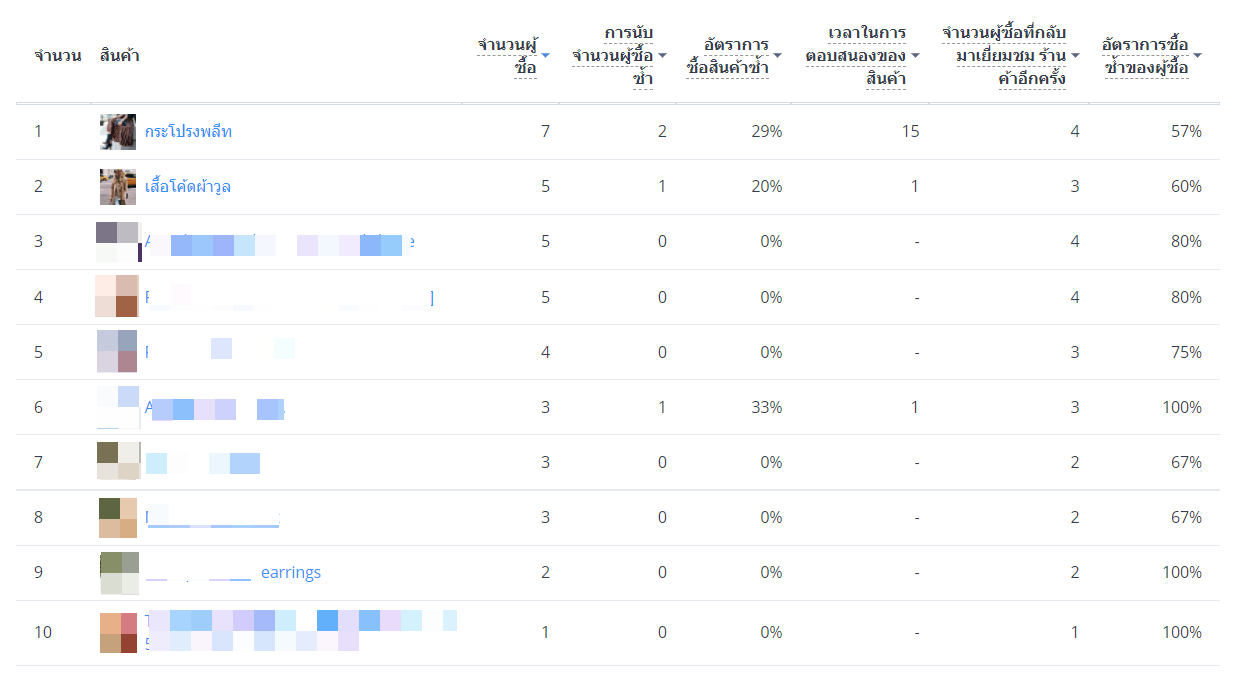Click the product thumbnail in row 7
Viewport: 1238px width, 683px height.
pos(118,462)
